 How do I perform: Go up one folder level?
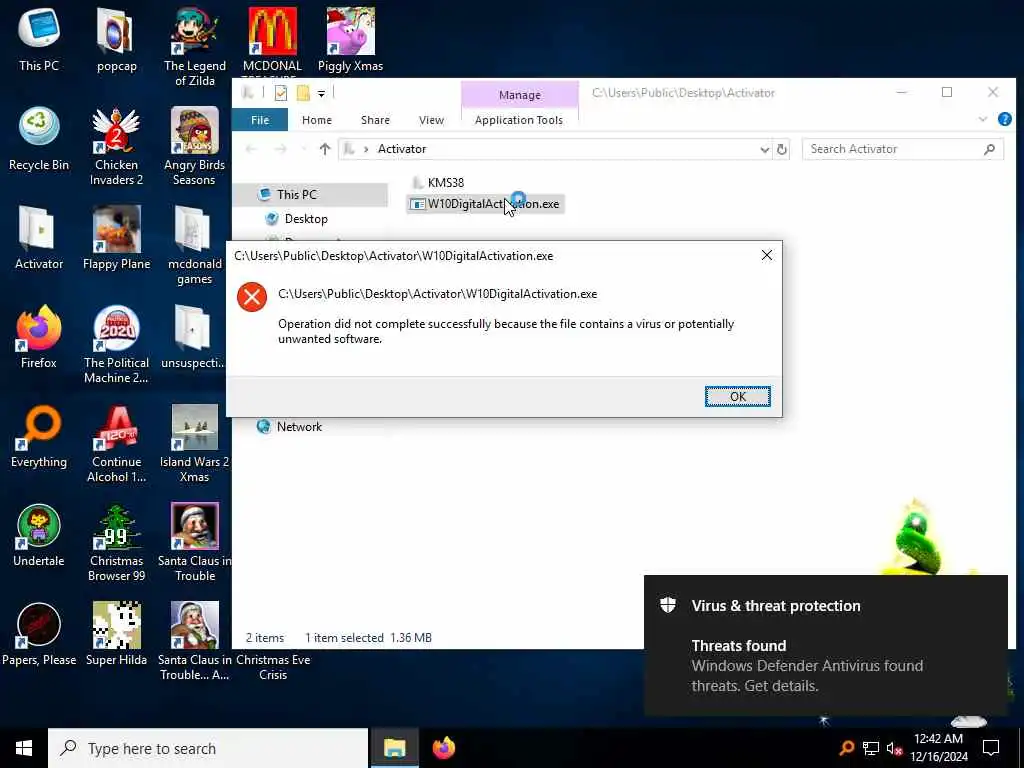tap(325, 149)
